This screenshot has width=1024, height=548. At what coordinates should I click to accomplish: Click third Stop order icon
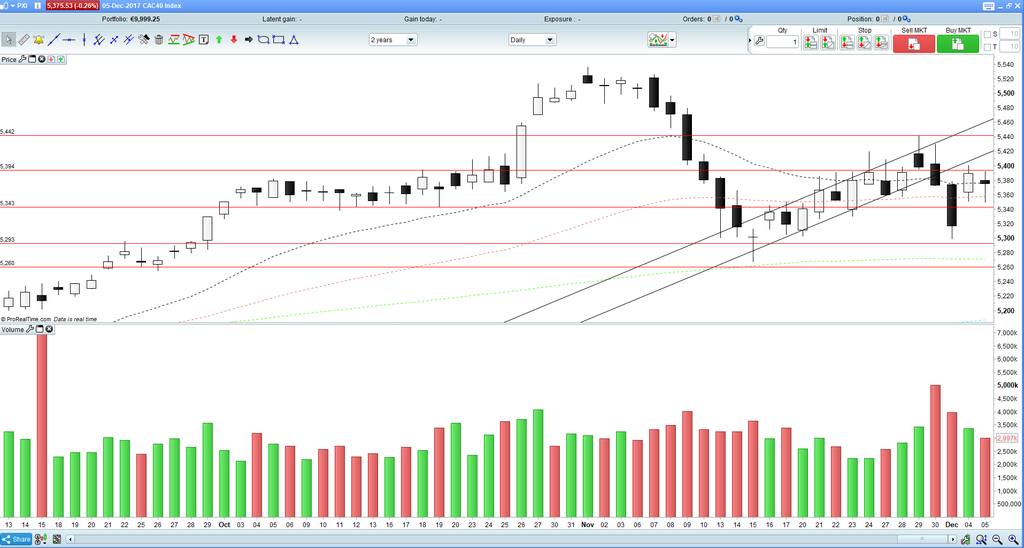[882, 42]
